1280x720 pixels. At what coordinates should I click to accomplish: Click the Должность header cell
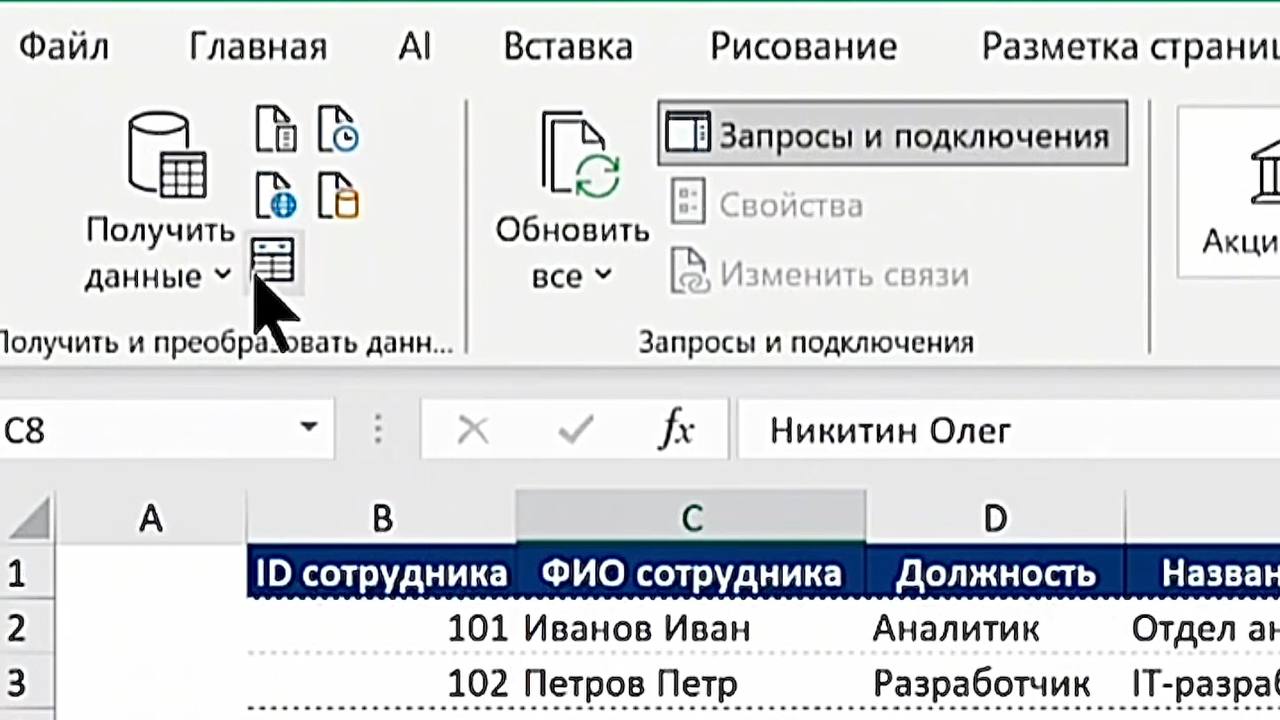click(x=995, y=573)
